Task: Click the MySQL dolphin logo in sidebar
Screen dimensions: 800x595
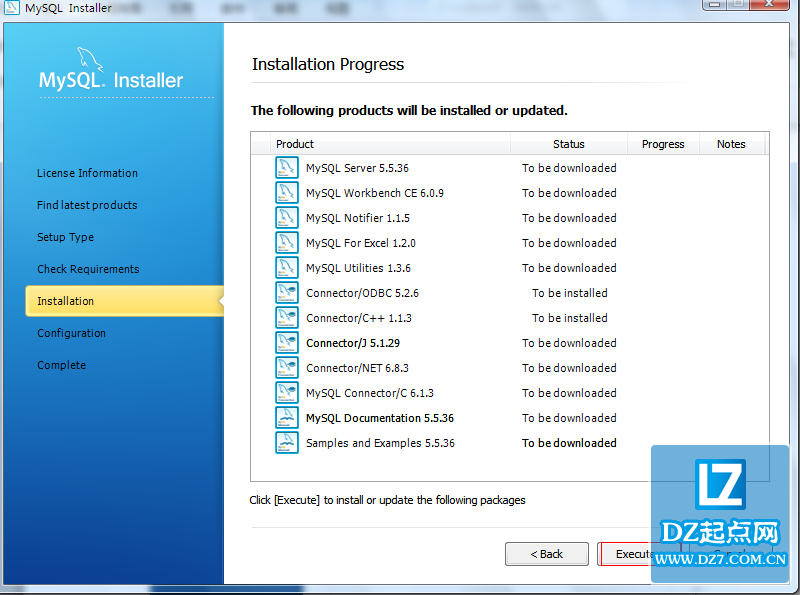Action: click(90, 59)
